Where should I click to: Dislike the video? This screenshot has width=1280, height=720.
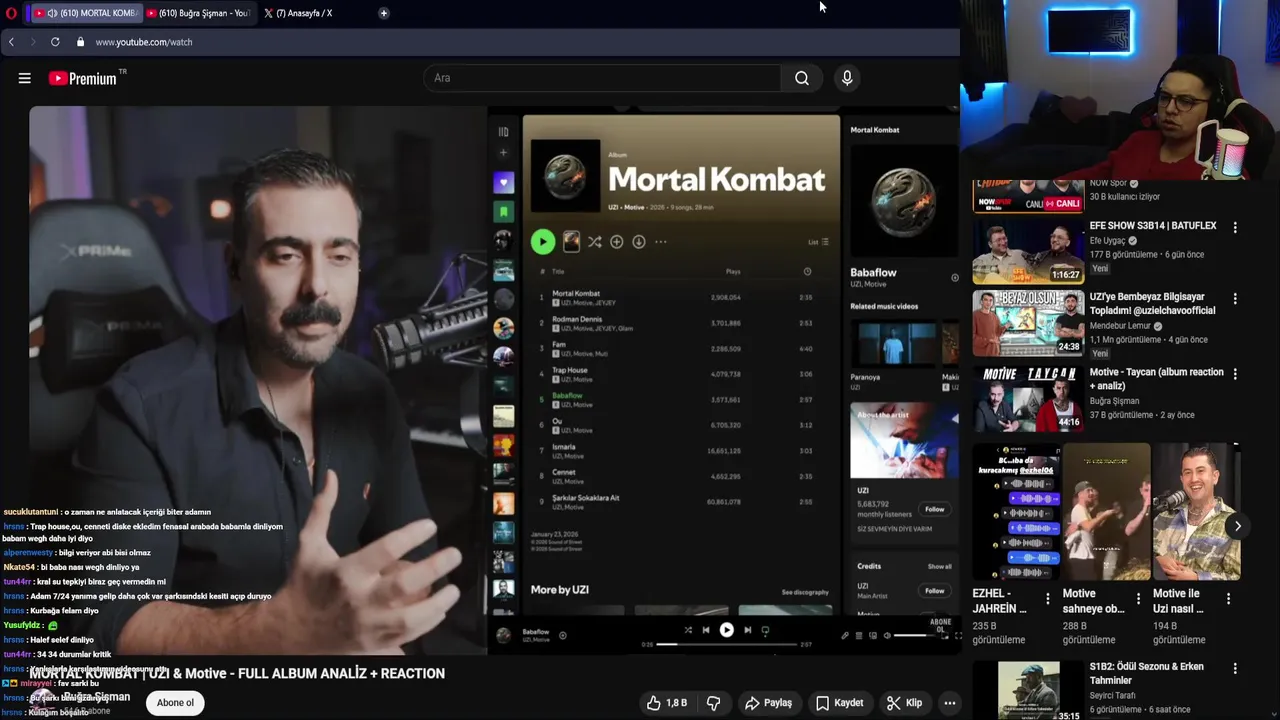[713, 703]
